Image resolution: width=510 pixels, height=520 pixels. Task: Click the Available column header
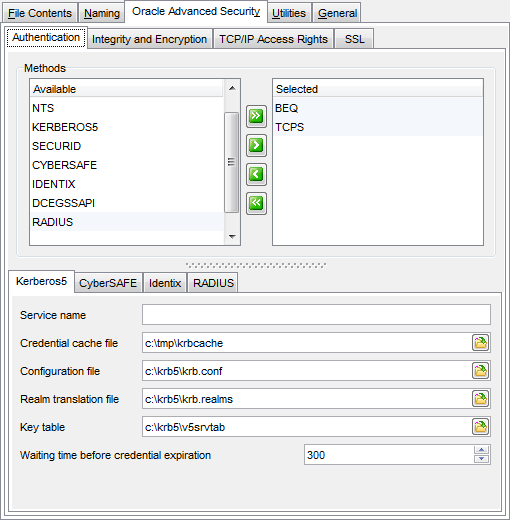click(x=127, y=89)
